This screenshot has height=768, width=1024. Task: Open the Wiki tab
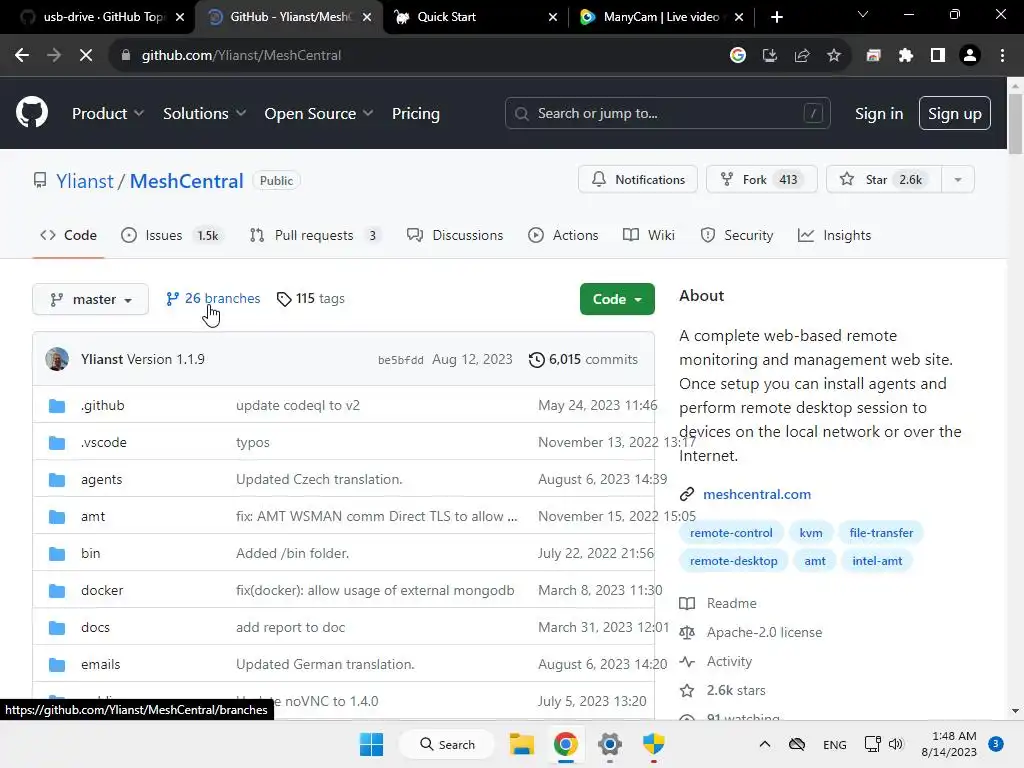[648, 236]
